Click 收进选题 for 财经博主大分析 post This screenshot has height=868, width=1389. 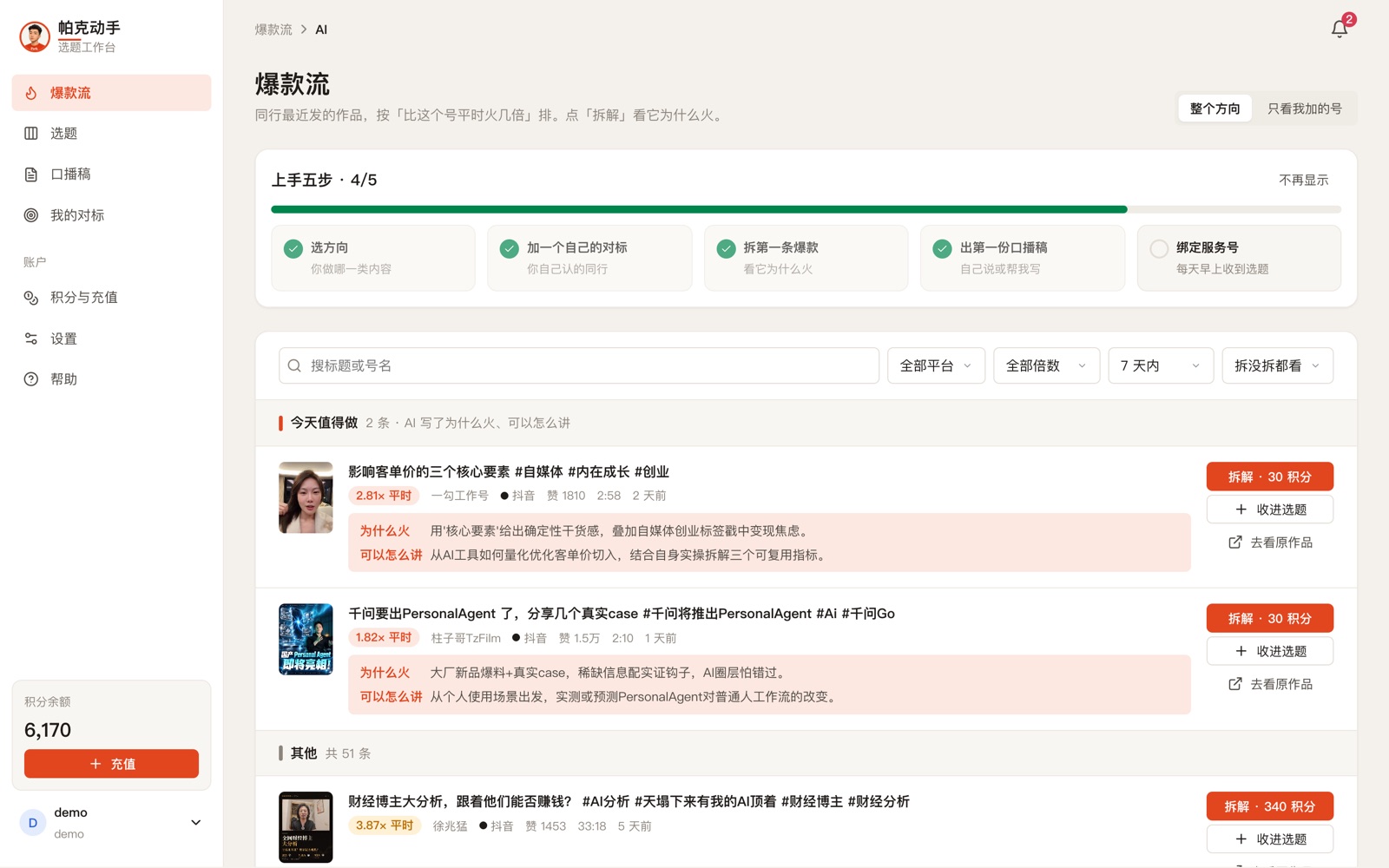point(1269,839)
